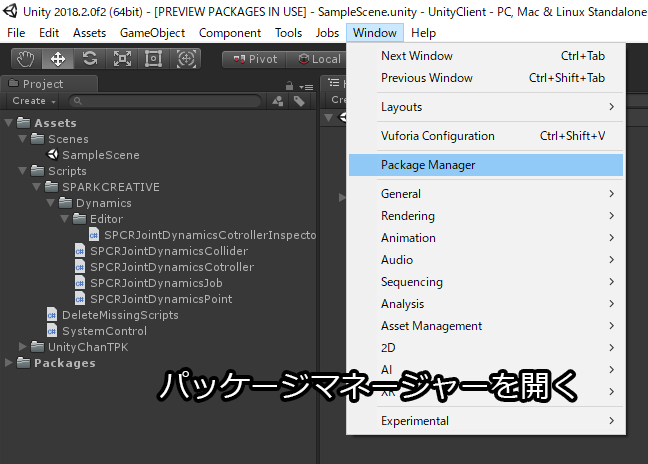Image resolution: width=648 pixels, height=464 pixels.
Task: Open the Rendering submenu
Action: [486, 216]
